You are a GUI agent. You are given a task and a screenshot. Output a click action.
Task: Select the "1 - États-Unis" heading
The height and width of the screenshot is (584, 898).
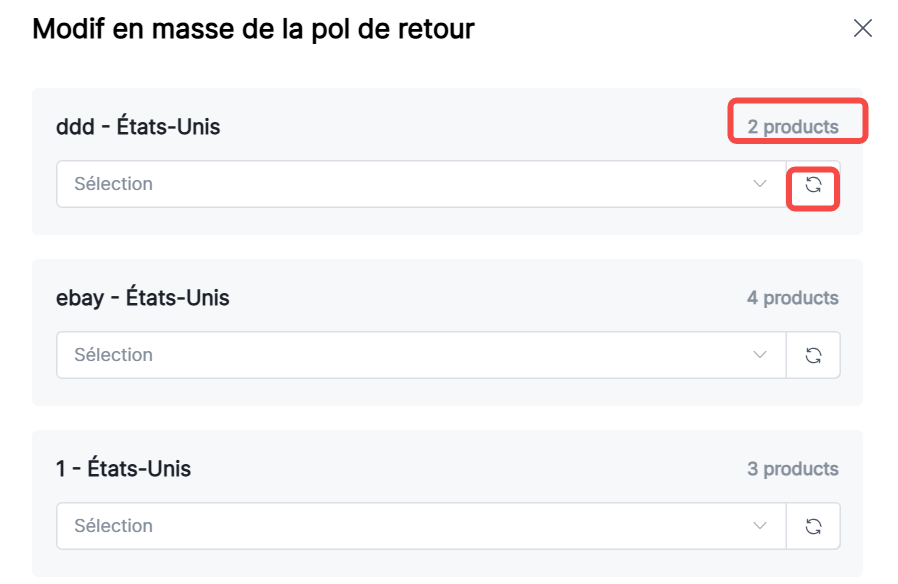[x=123, y=469]
